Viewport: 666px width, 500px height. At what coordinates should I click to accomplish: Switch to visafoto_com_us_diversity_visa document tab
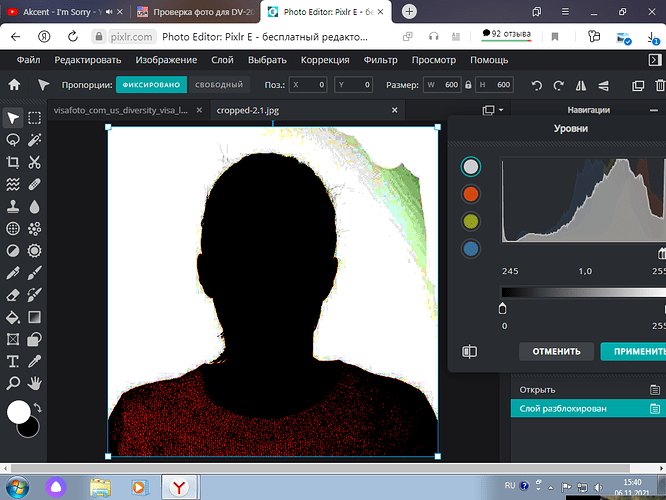point(121,110)
